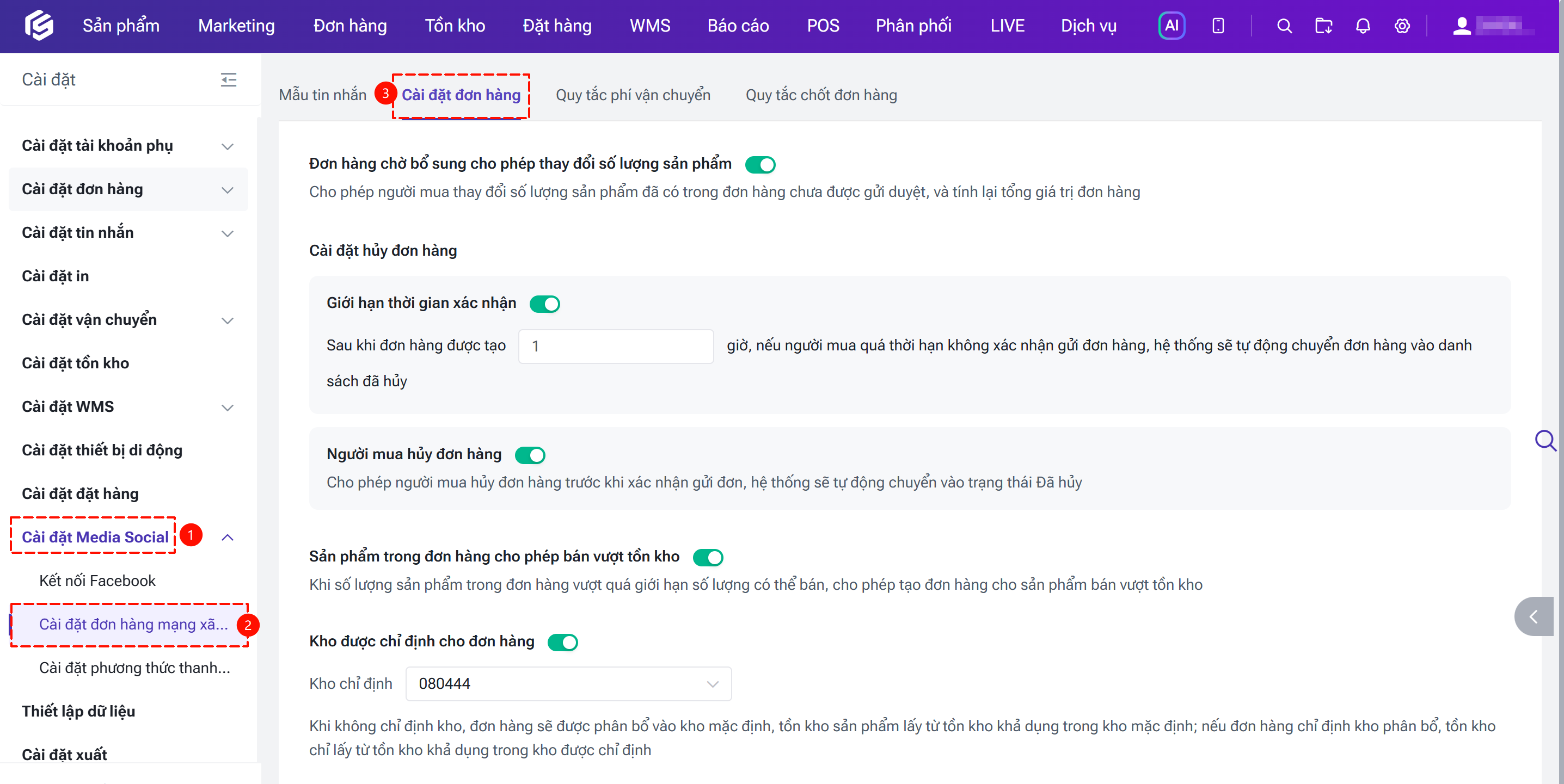Disable Người mua hủy đơn hàng switch

(x=530, y=454)
